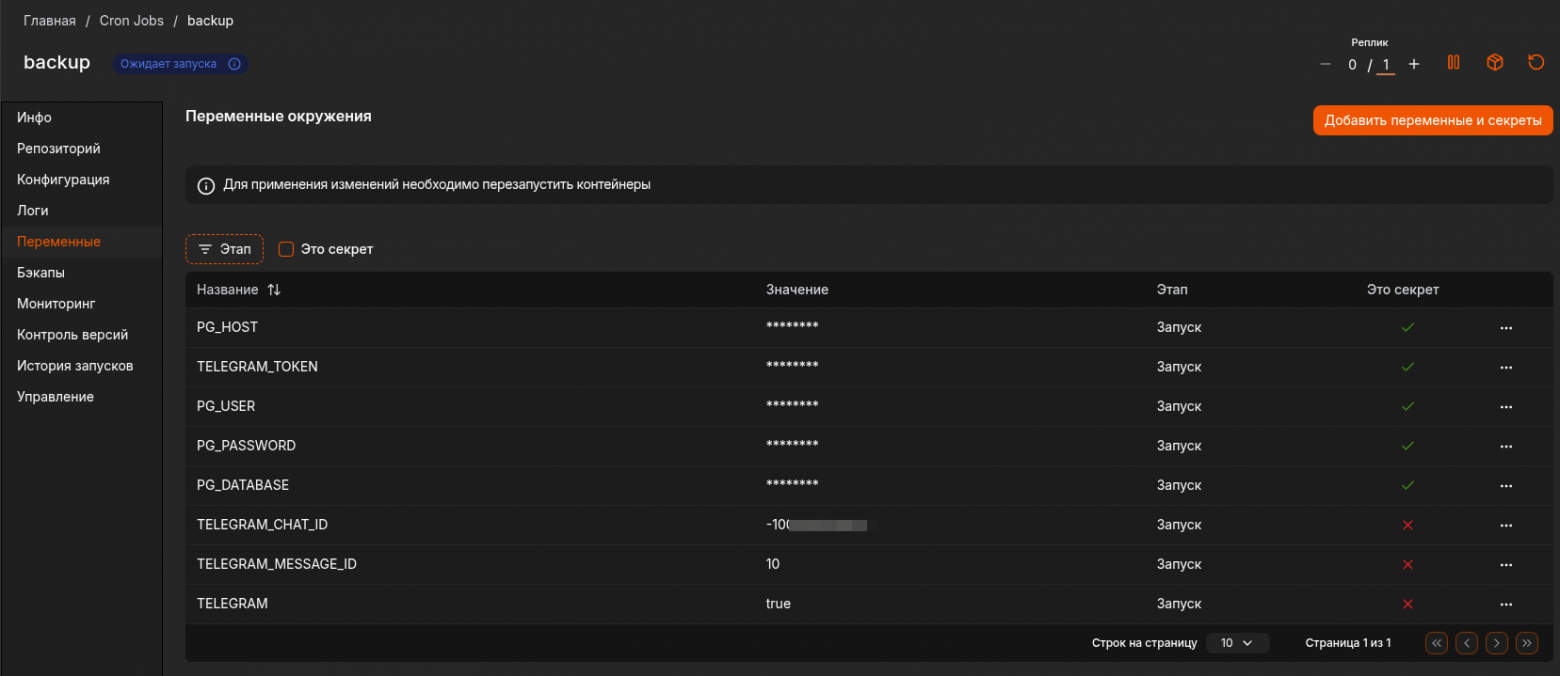
Task: Click the orange pause icon
Action: point(1453,63)
